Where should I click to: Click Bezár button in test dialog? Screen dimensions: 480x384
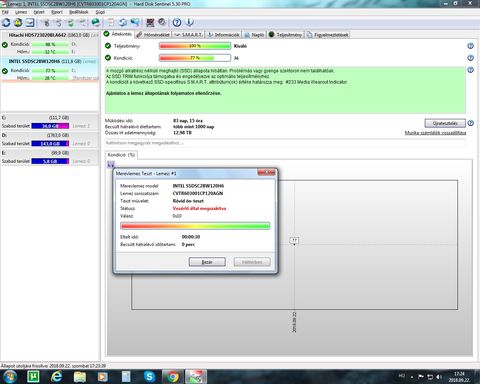coord(207,262)
